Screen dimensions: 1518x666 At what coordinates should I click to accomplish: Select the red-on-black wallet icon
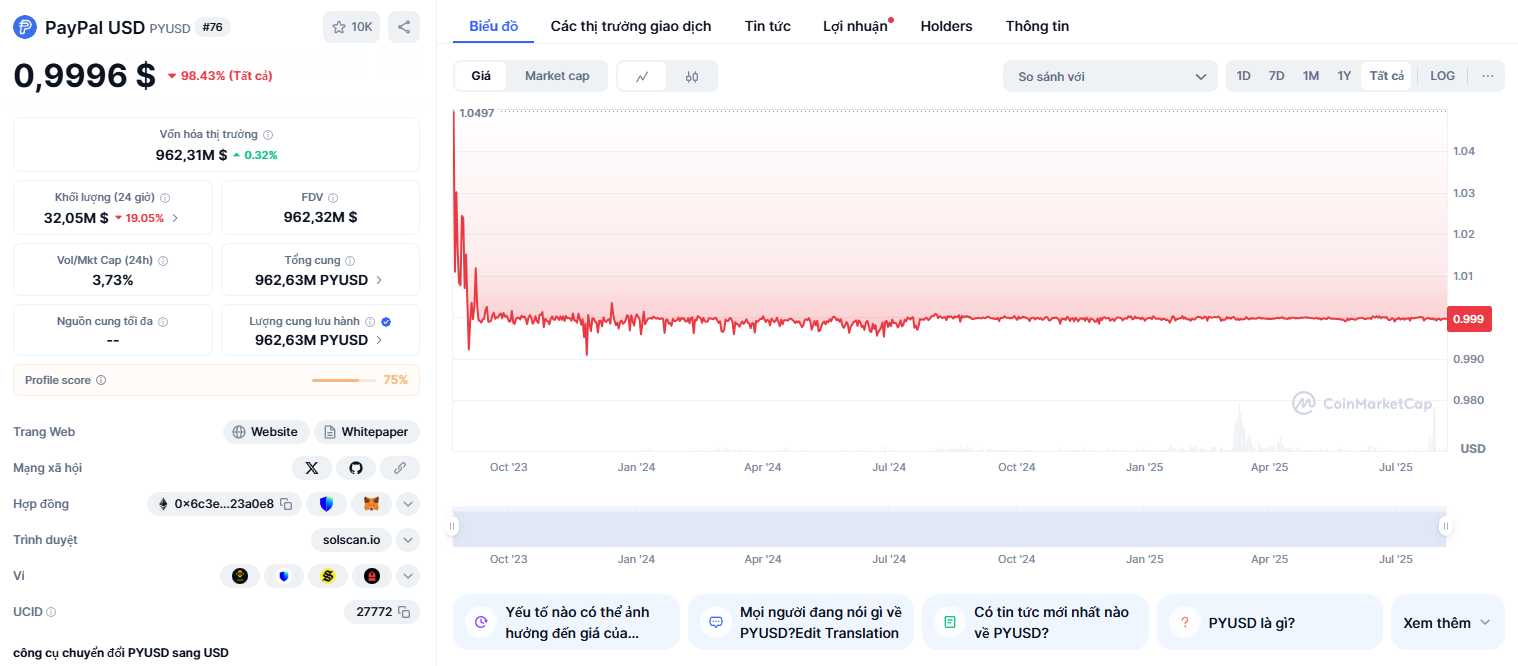click(x=372, y=576)
